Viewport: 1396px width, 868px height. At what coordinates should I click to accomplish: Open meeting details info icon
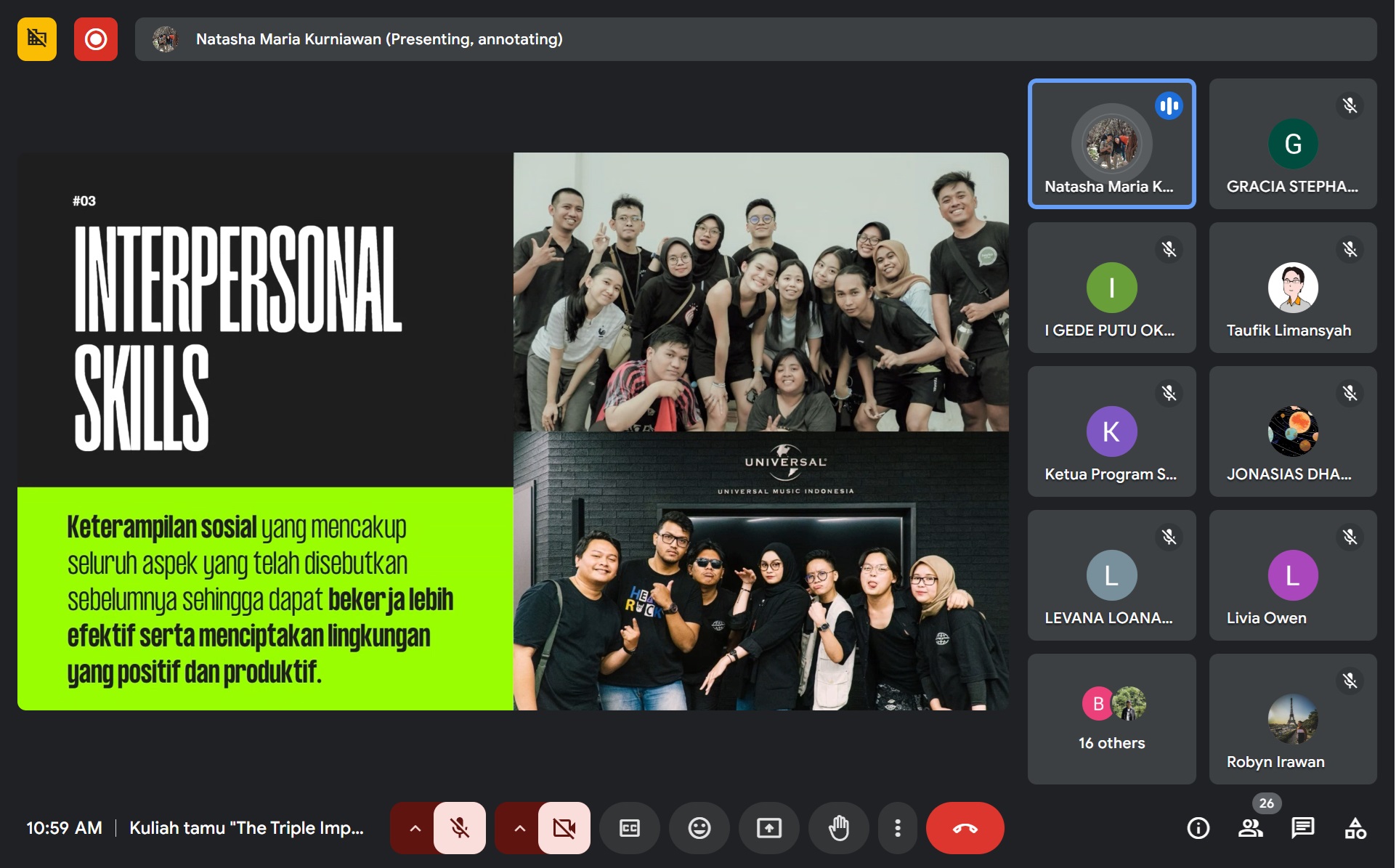point(1198,828)
